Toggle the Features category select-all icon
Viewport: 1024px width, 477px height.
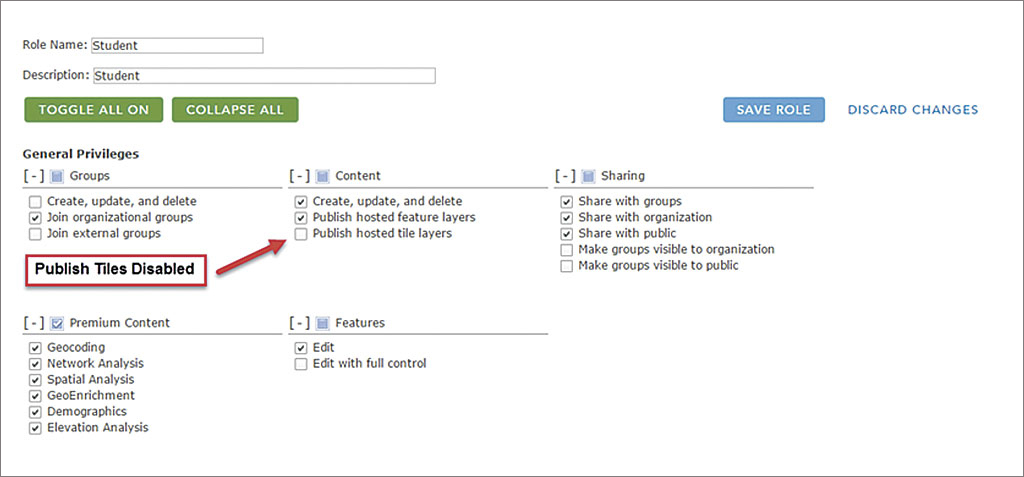322,323
